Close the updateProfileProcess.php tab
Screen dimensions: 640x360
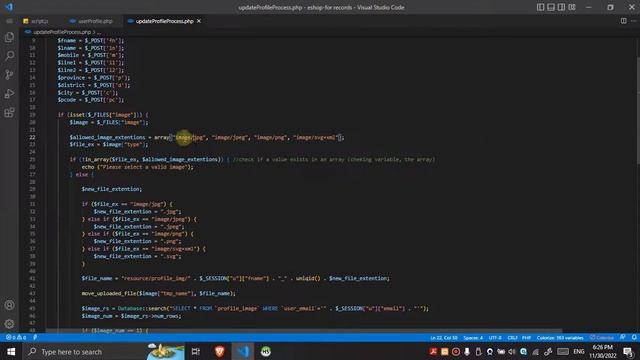pos(199,21)
